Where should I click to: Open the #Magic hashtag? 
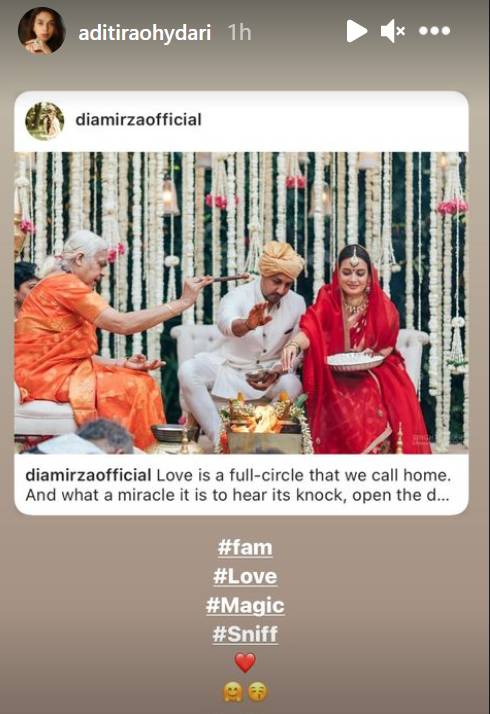pos(245,605)
